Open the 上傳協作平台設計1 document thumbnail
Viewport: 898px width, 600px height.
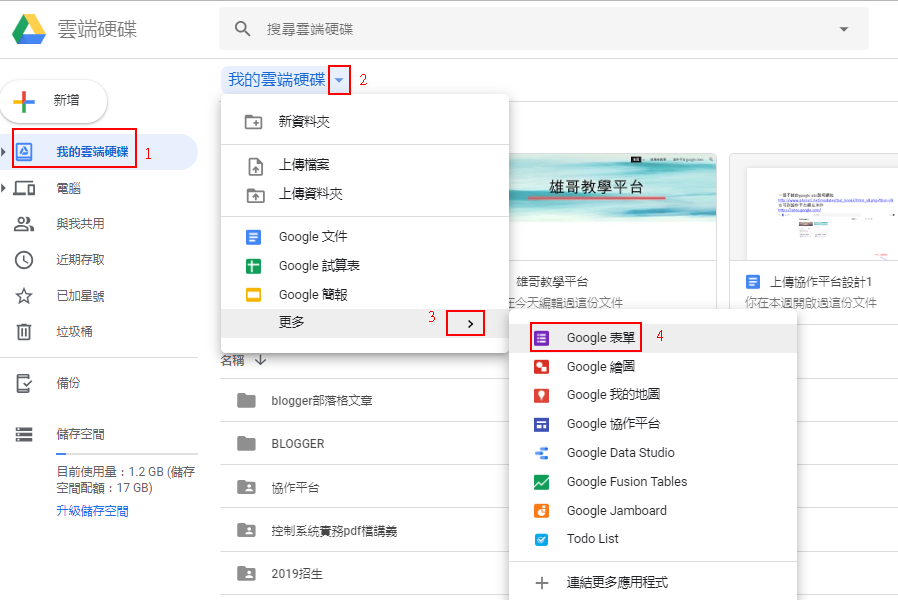pyautogui.click(x=814, y=207)
